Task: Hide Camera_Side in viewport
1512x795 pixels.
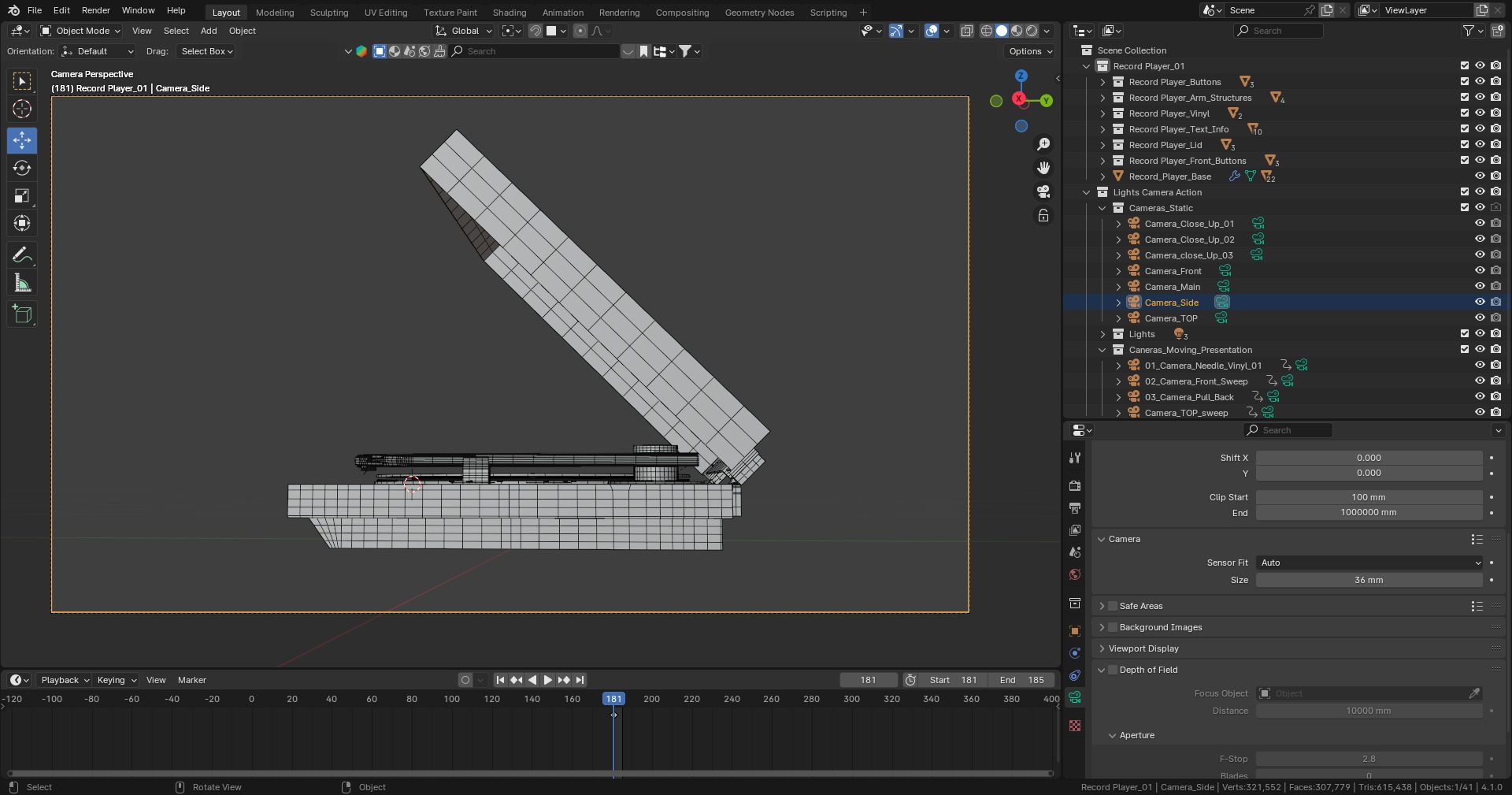Action: 1480,302
